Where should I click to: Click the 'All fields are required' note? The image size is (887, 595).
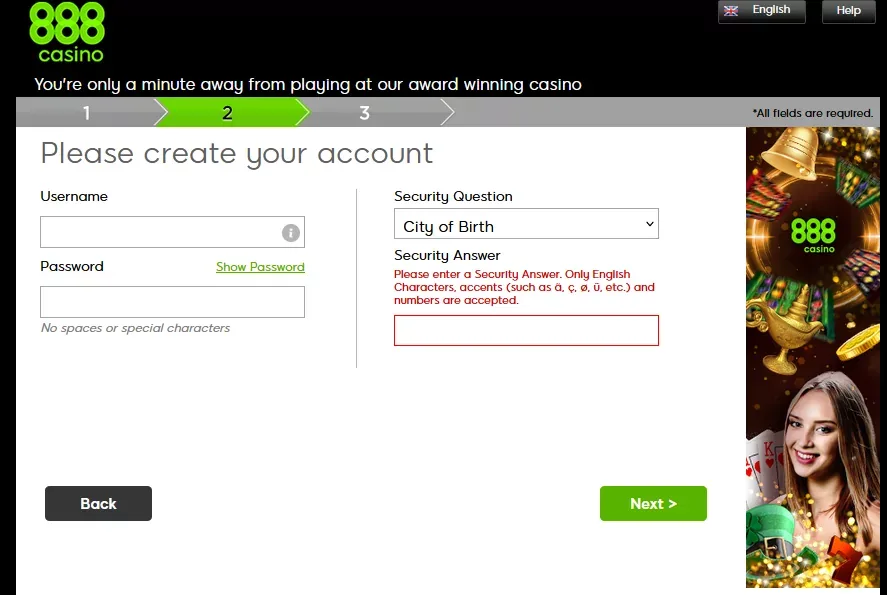click(x=812, y=113)
